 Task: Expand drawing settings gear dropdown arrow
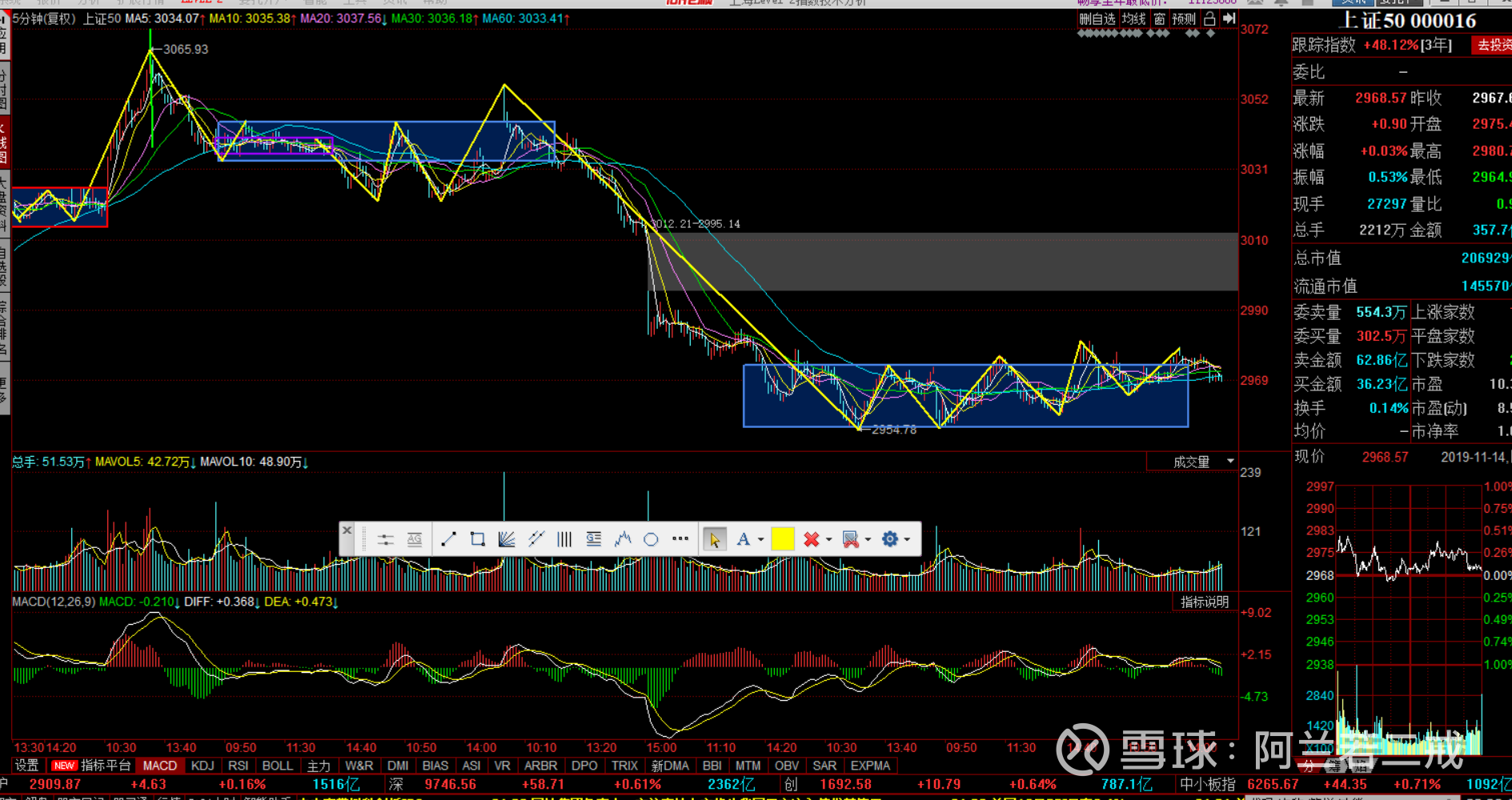907,539
